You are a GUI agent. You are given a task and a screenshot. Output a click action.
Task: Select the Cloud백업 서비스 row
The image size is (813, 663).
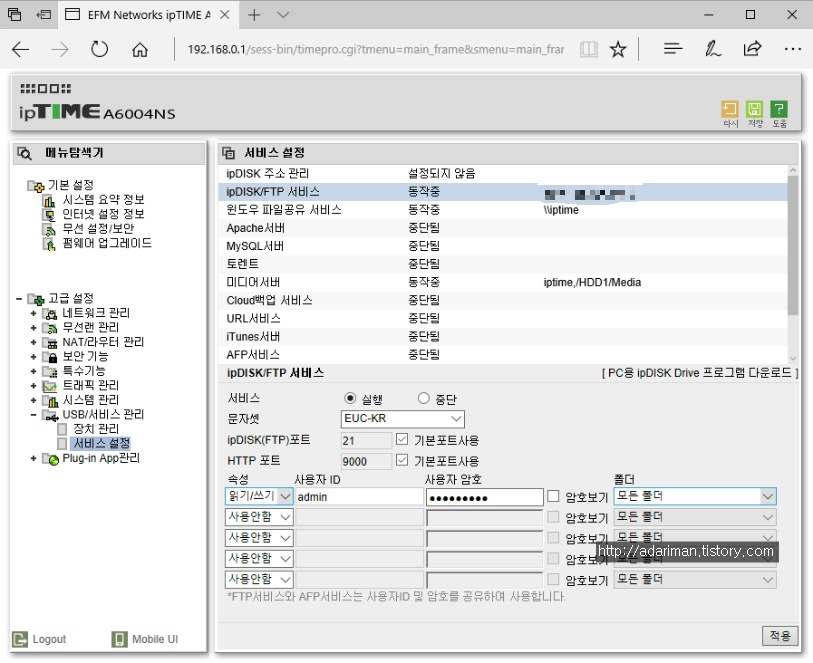502,300
